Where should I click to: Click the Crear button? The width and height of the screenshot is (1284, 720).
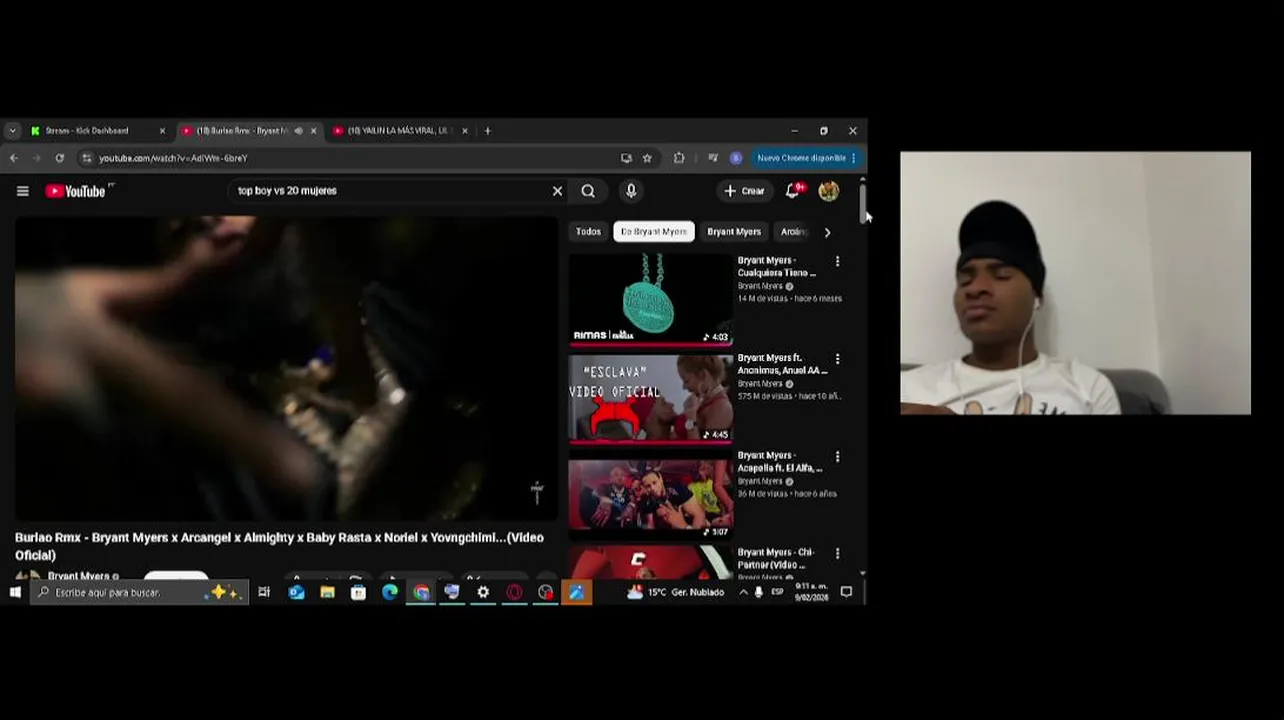pyautogui.click(x=745, y=191)
